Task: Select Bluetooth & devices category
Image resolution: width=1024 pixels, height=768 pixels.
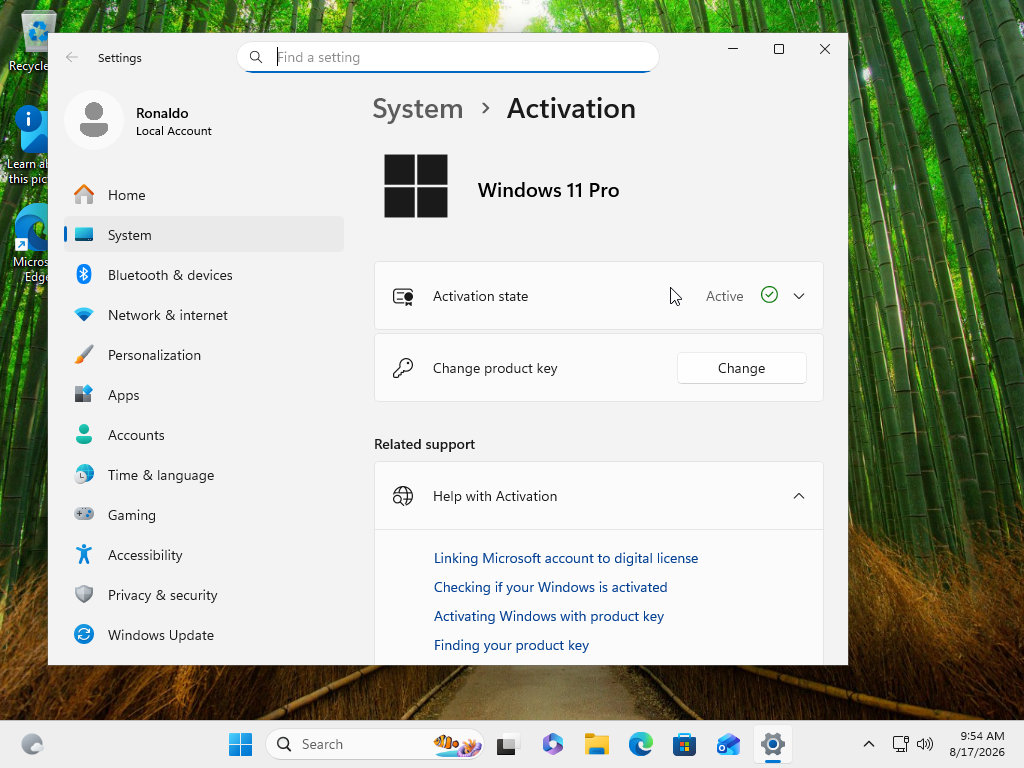Action: pos(204,274)
